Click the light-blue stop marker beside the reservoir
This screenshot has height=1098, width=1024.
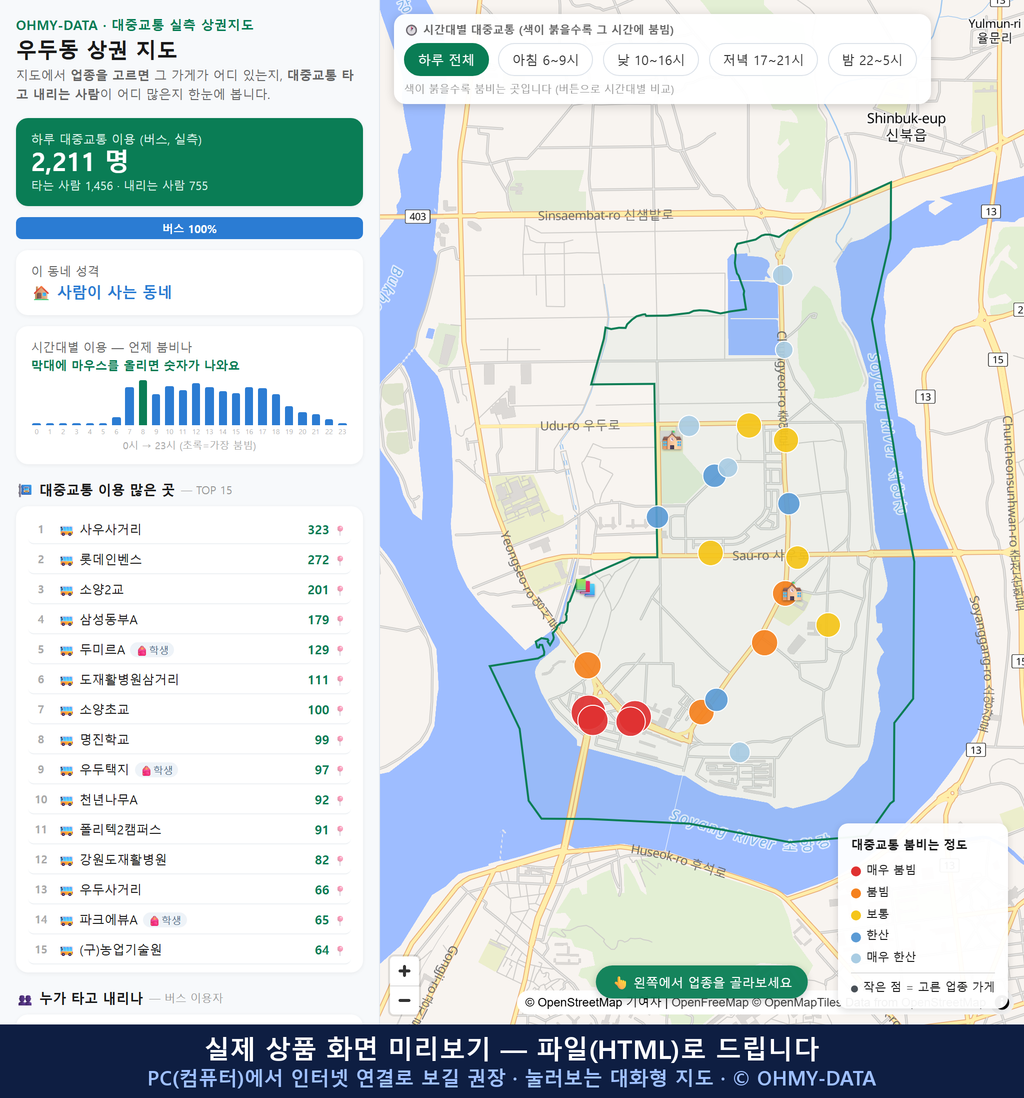point(782,275)
